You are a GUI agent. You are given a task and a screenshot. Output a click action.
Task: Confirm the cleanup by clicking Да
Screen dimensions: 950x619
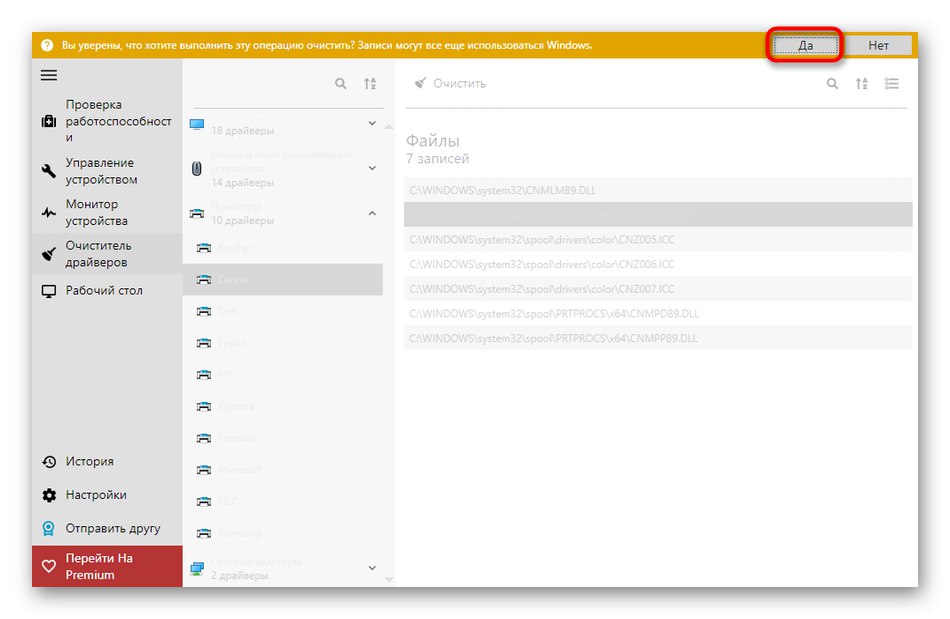805,45
